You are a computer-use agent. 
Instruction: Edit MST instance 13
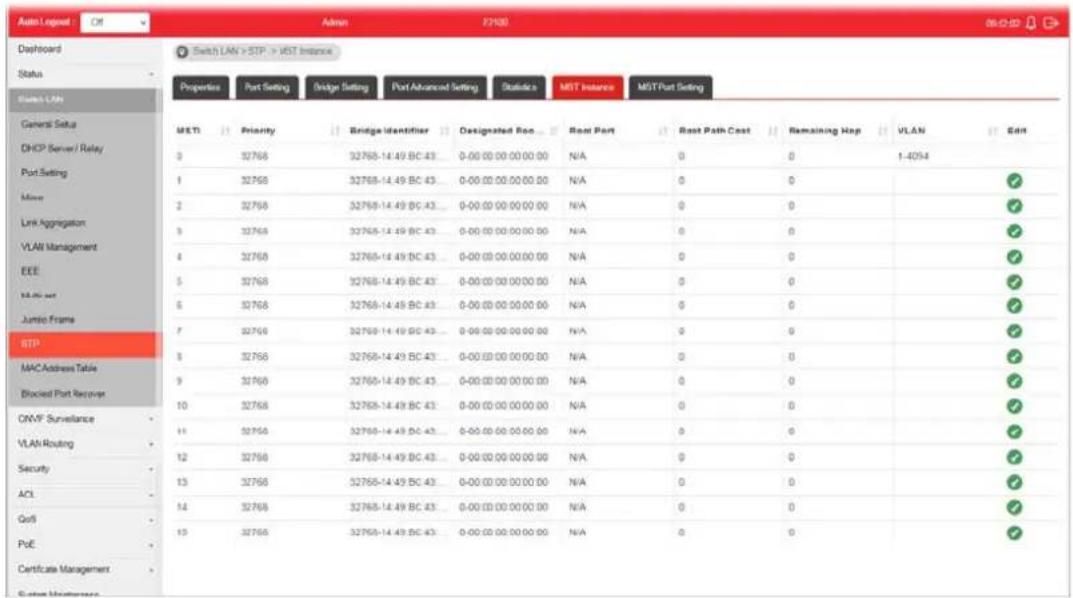point(1014,482)
